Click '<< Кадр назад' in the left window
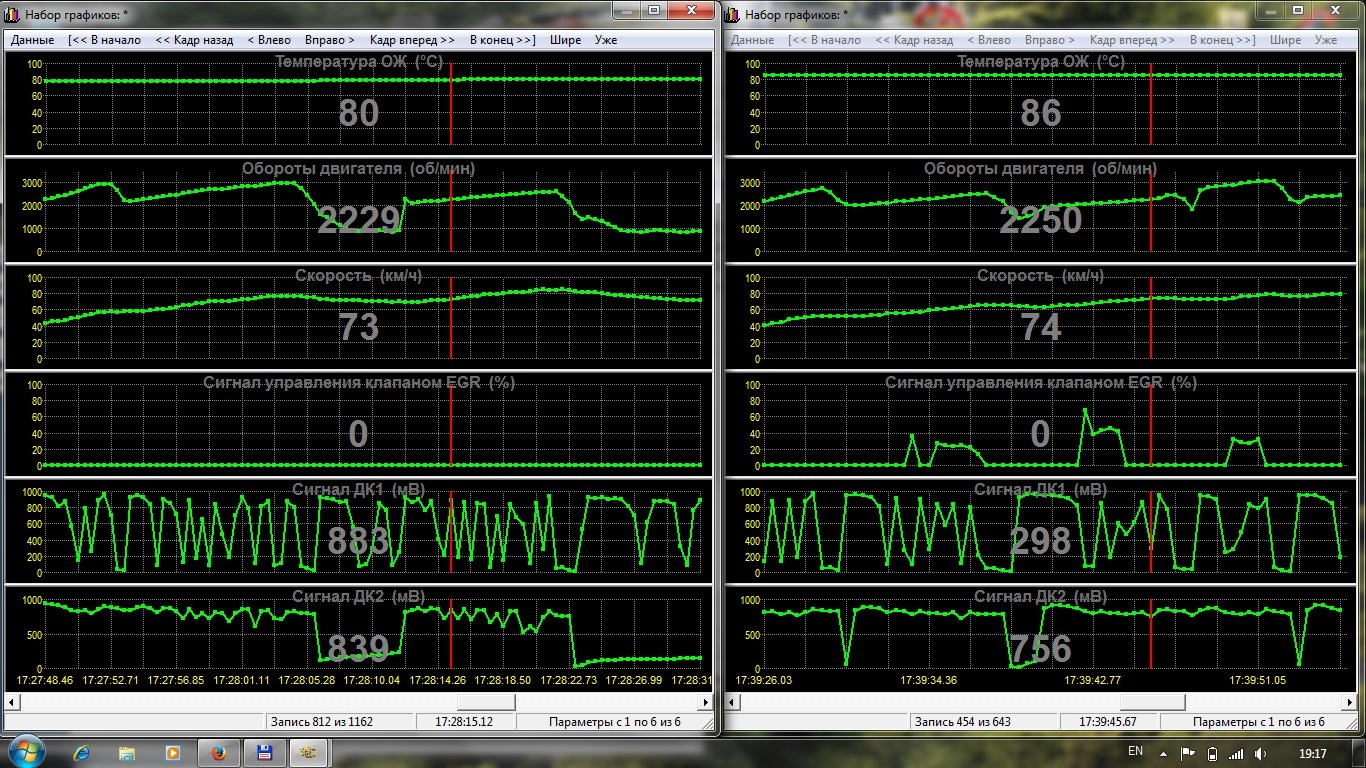 click(194, 40)
